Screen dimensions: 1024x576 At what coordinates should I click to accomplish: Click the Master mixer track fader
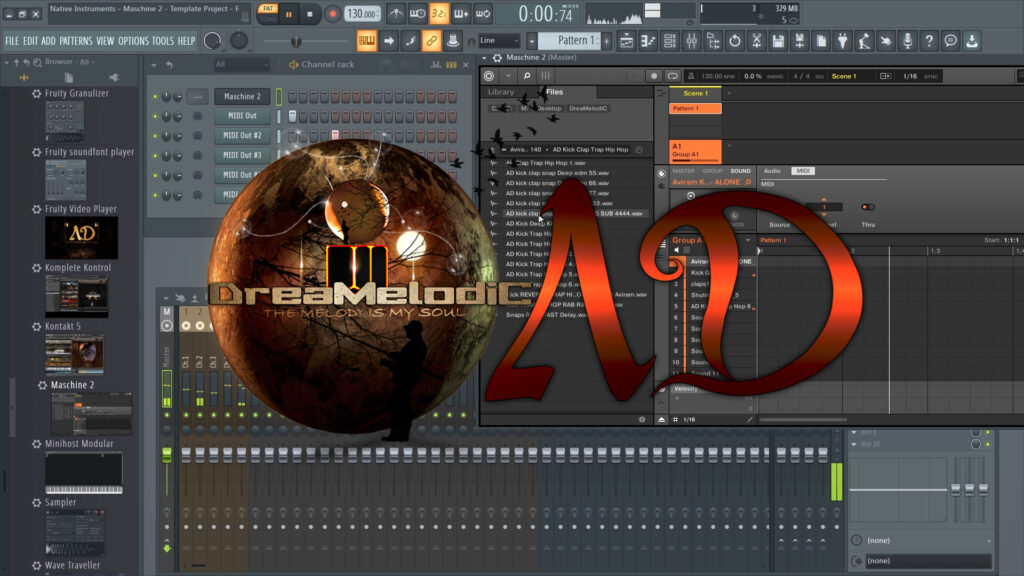167,455
